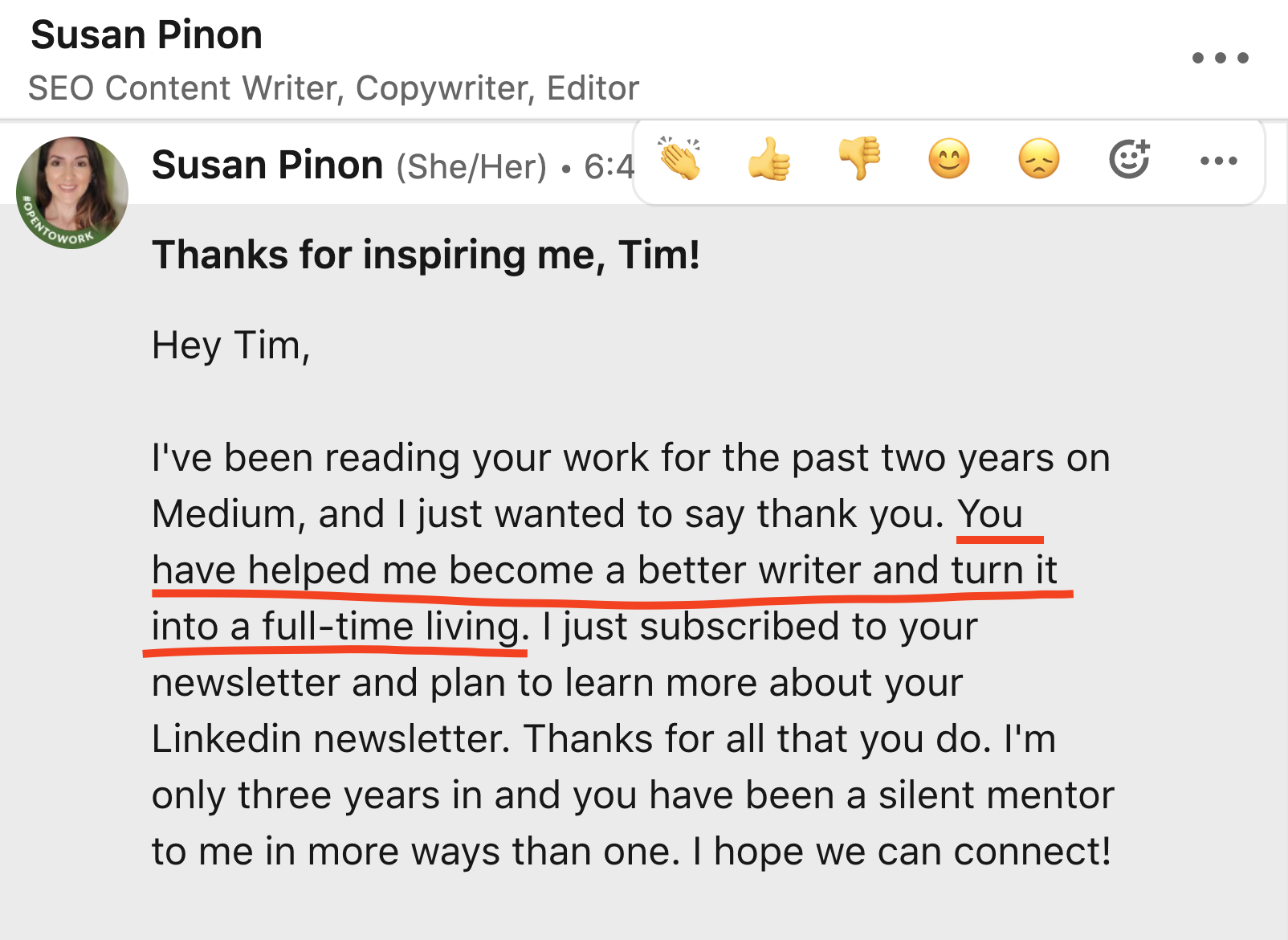Click the subject 'Thanks for inspiring me, Tim!'

tap(426, 255)
